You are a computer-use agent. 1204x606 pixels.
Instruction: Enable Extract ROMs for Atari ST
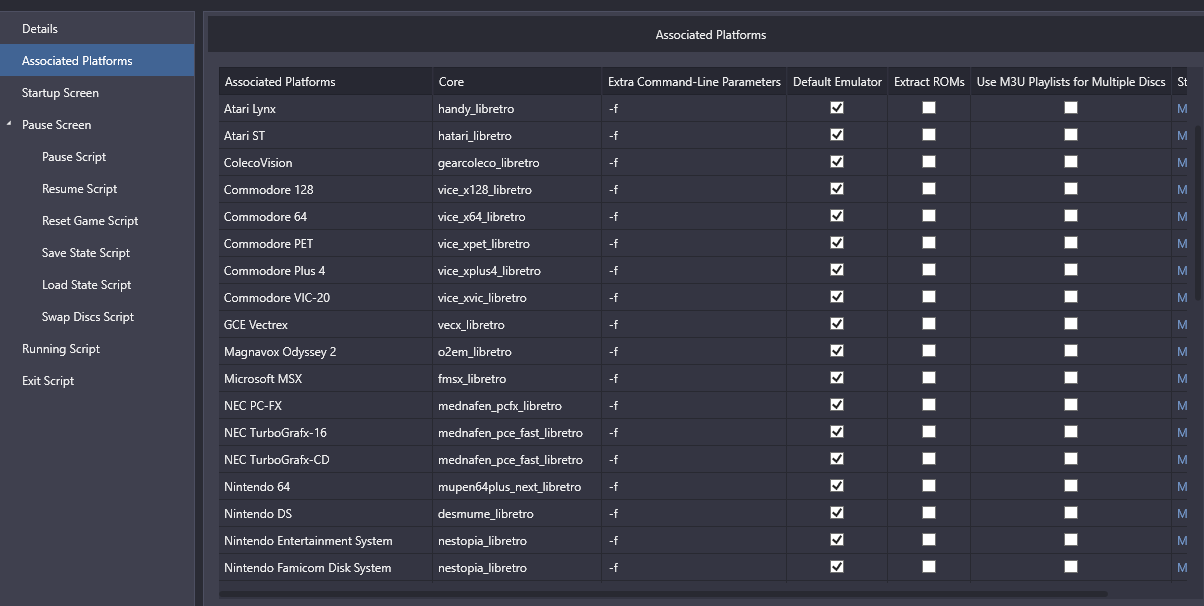pyautogui.click(x=929, y=135)
